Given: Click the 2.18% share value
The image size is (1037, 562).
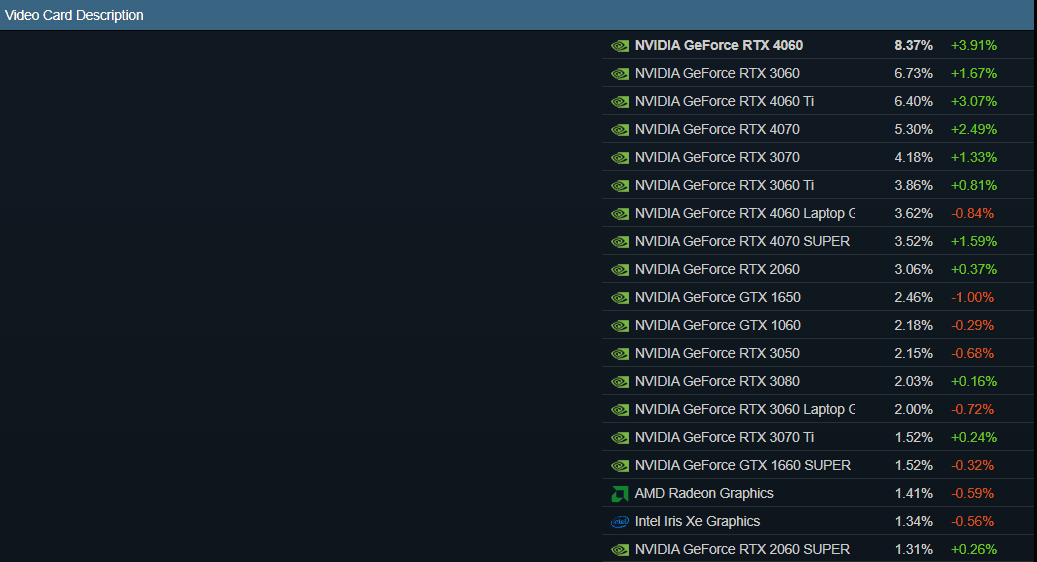Looking at the screenshot, I should [913, 325].
